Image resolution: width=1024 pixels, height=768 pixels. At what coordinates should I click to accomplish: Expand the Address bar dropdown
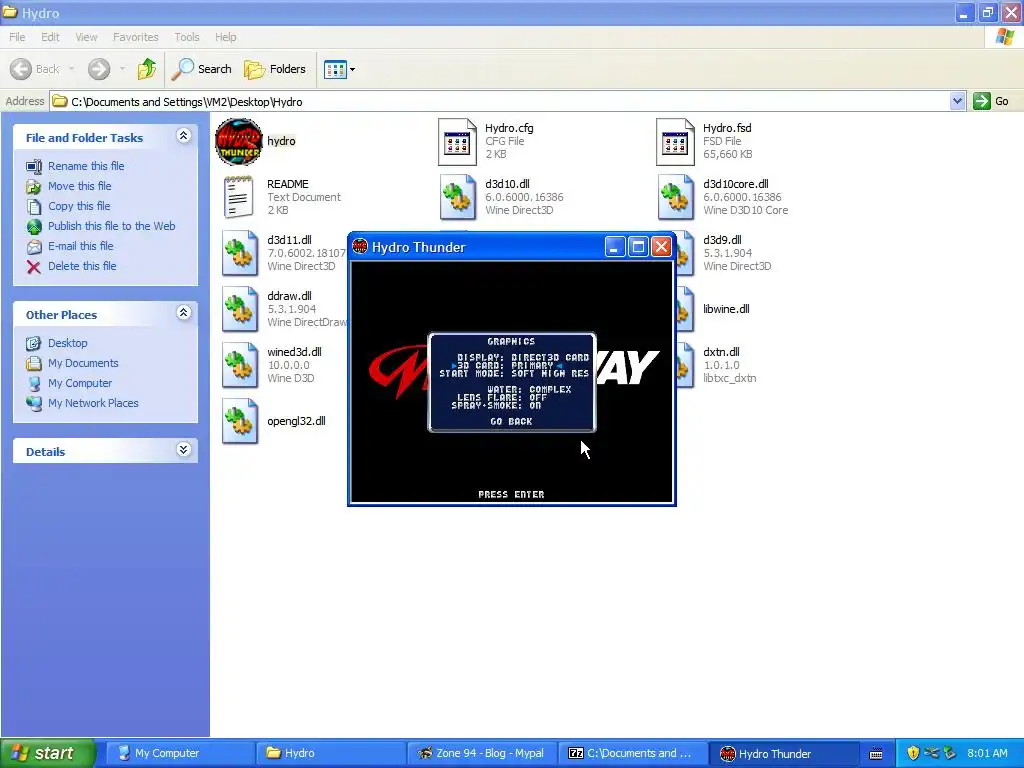pos(957,101)
